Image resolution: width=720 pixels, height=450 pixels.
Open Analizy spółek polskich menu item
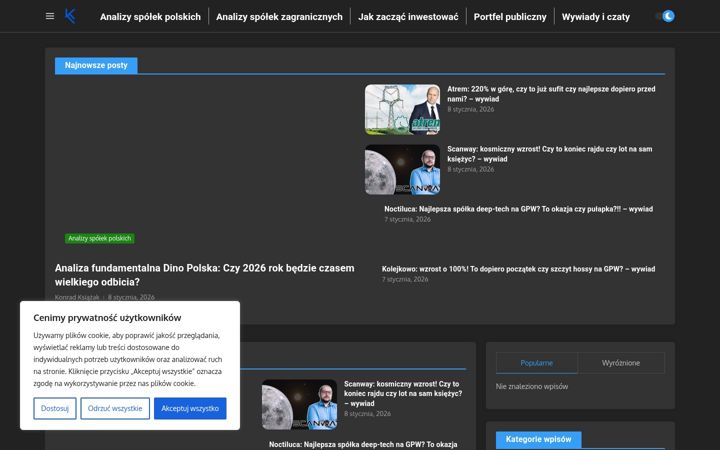(x=150, y=17)
